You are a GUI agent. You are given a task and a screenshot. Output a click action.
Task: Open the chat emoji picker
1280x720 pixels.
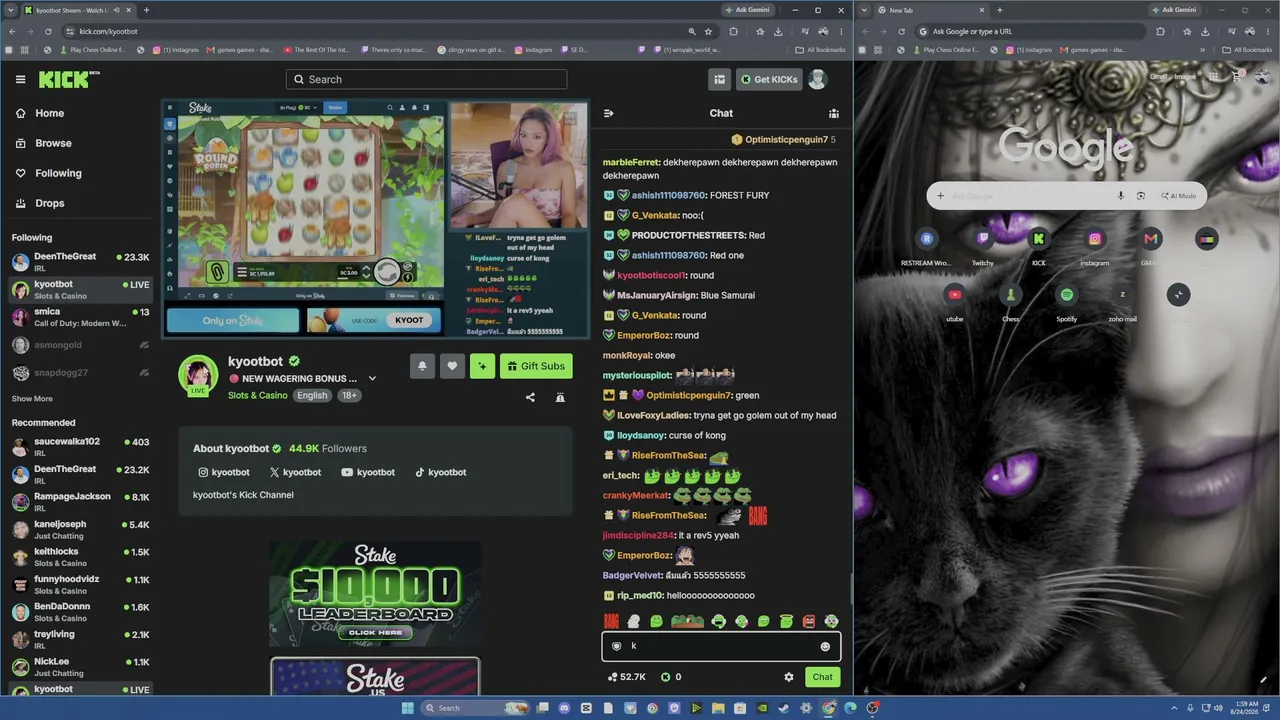[x=825, y=646]
